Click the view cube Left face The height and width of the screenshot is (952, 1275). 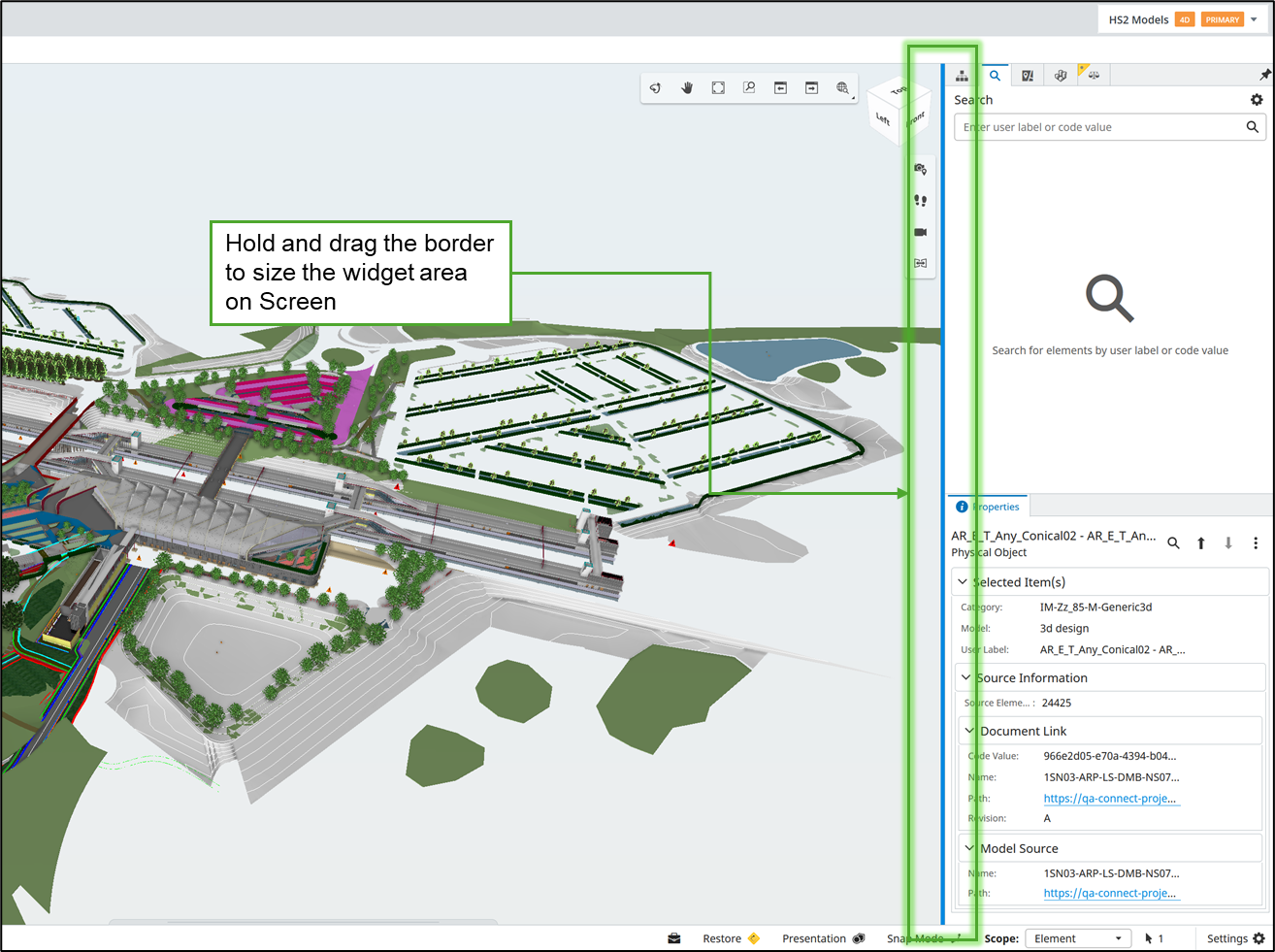(883, 119)
